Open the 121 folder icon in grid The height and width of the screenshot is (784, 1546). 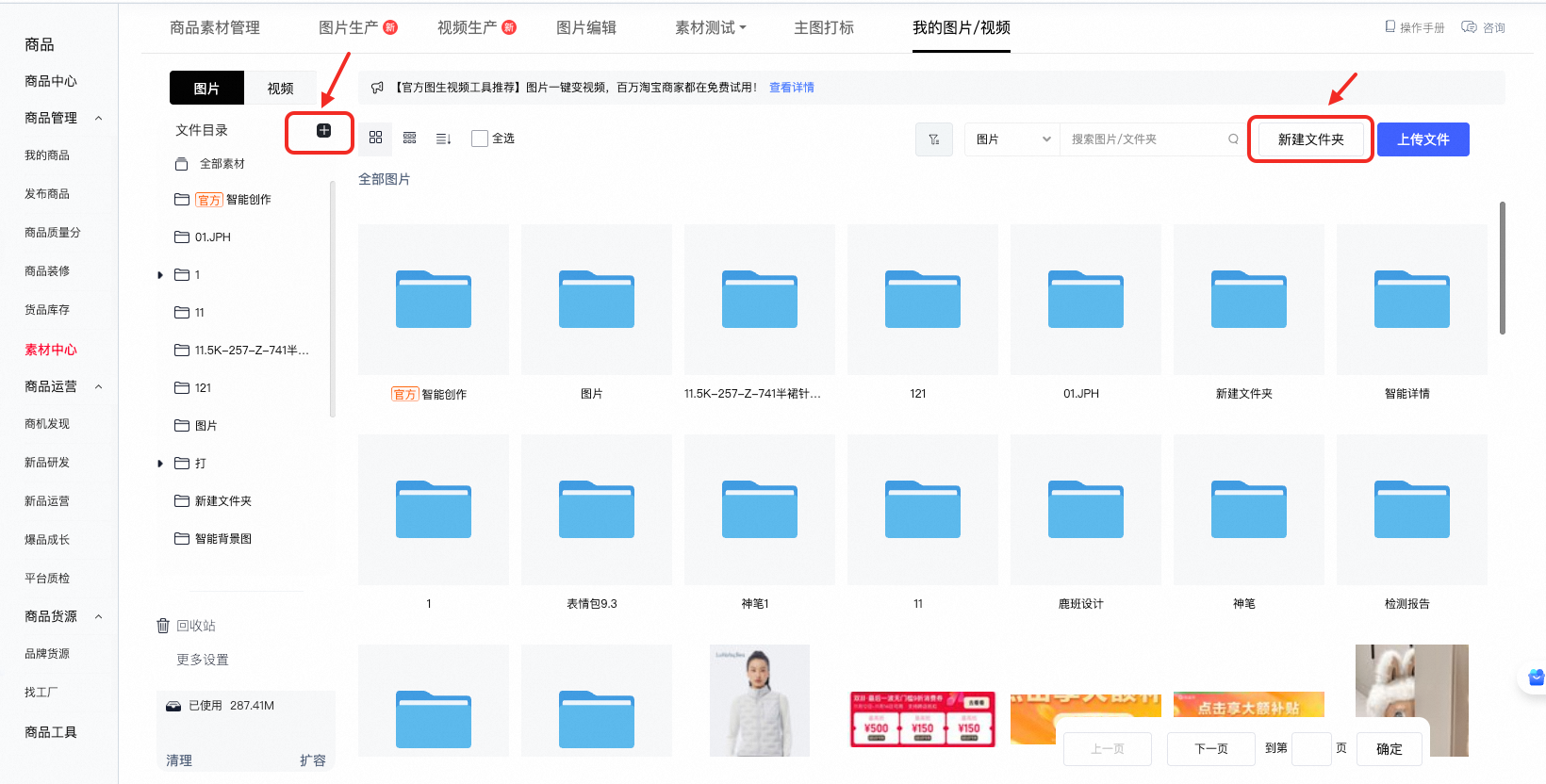[x=923, y=300]
